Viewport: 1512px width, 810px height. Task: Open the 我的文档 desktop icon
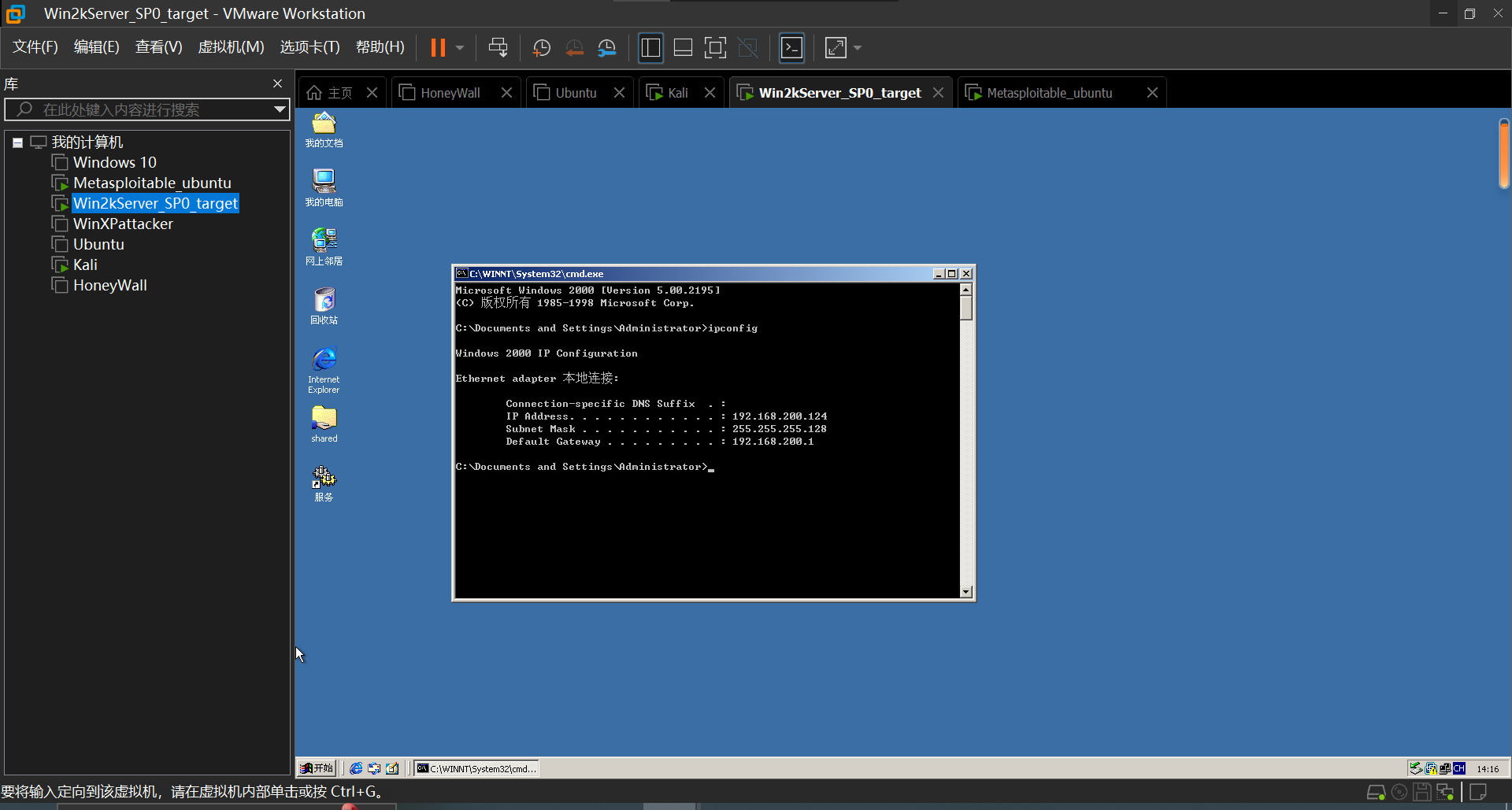pos(324,130)
